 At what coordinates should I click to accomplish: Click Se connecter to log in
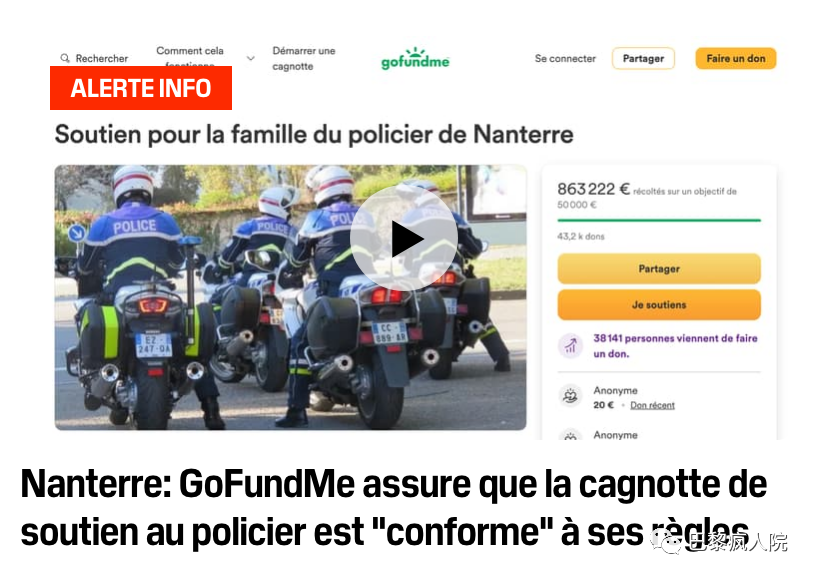click(565, 58)
